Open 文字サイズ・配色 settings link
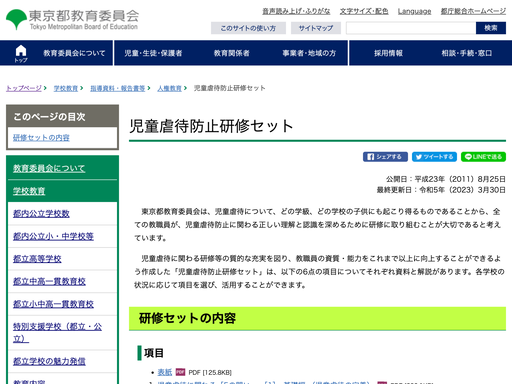 click(364, 11)
